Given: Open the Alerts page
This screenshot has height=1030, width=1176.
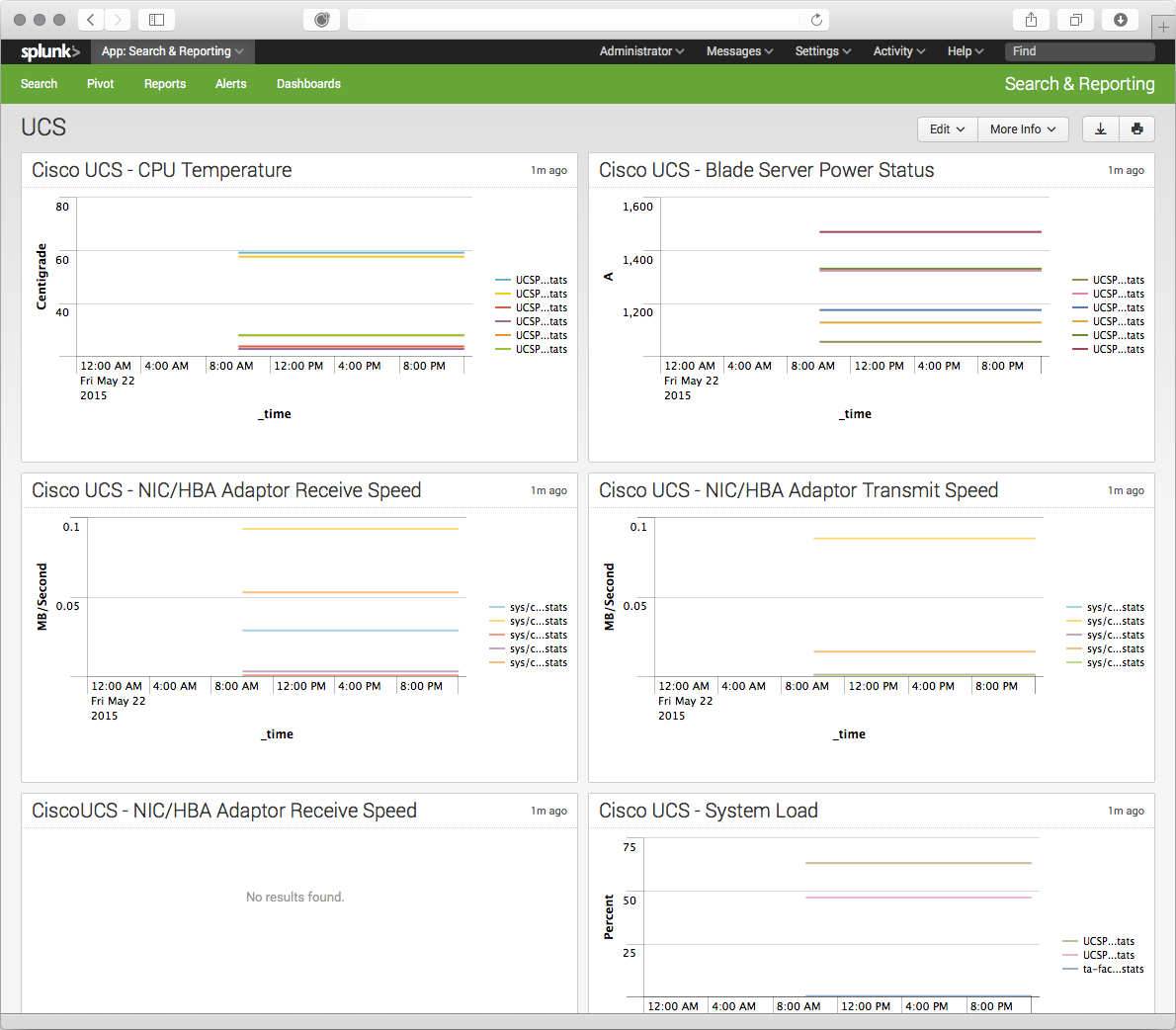Looking at the screenshot, I should pyautogui.click(x=230, y=84).
